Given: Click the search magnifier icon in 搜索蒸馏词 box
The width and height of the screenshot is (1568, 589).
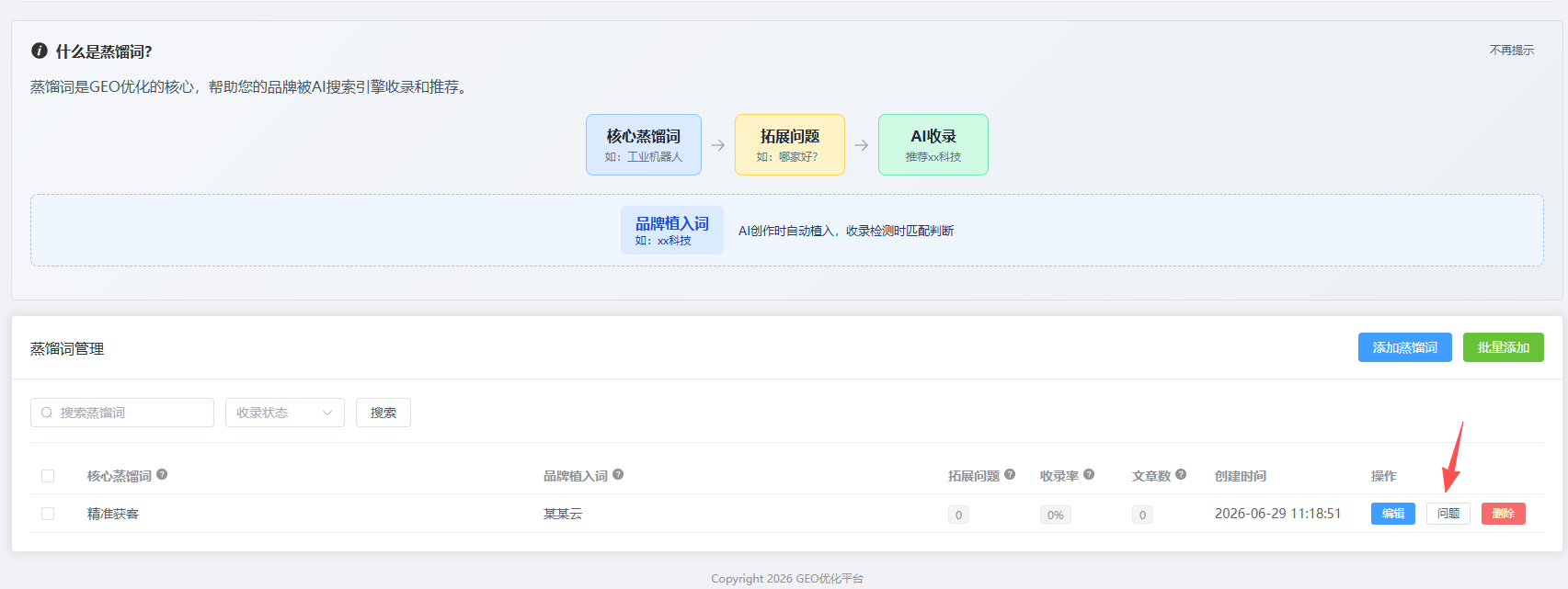Looking at the screenshot, I should click(47, 413).
